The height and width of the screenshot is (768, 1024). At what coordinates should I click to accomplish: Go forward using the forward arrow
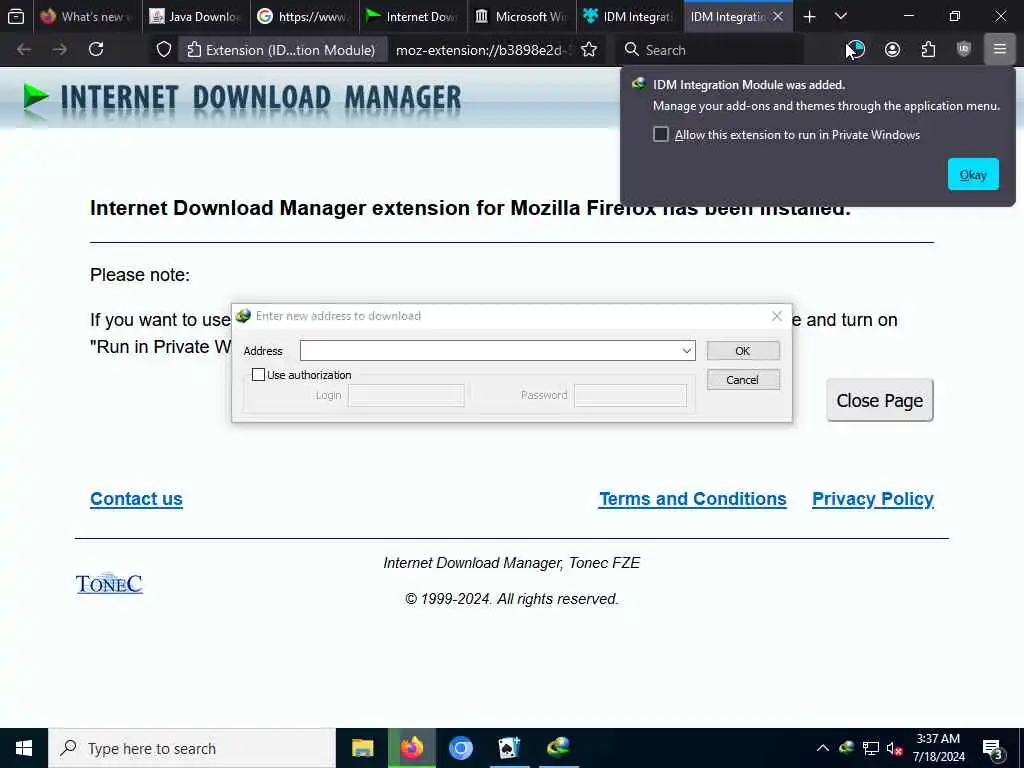(59, 50)
